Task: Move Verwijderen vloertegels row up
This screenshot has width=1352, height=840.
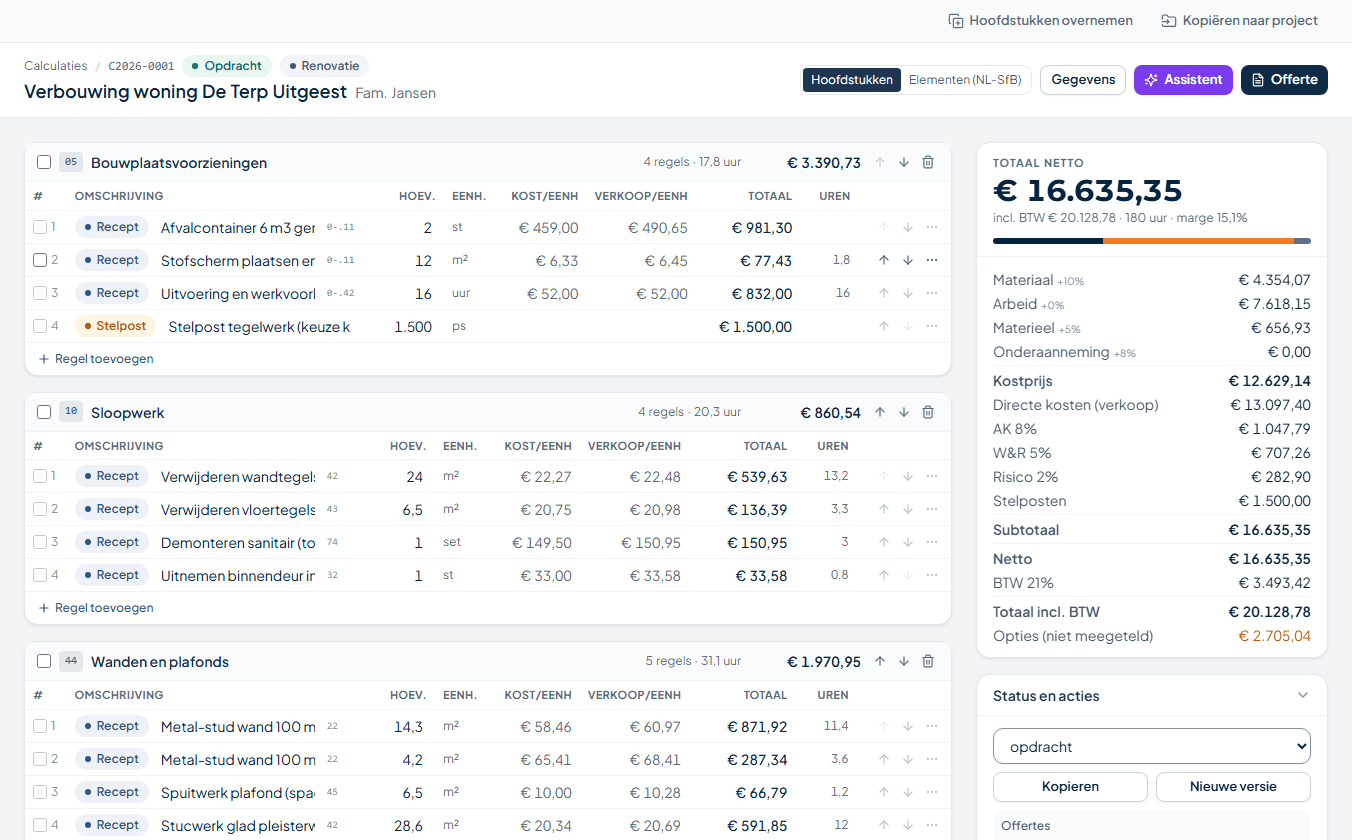Action: tap(884, 509)
